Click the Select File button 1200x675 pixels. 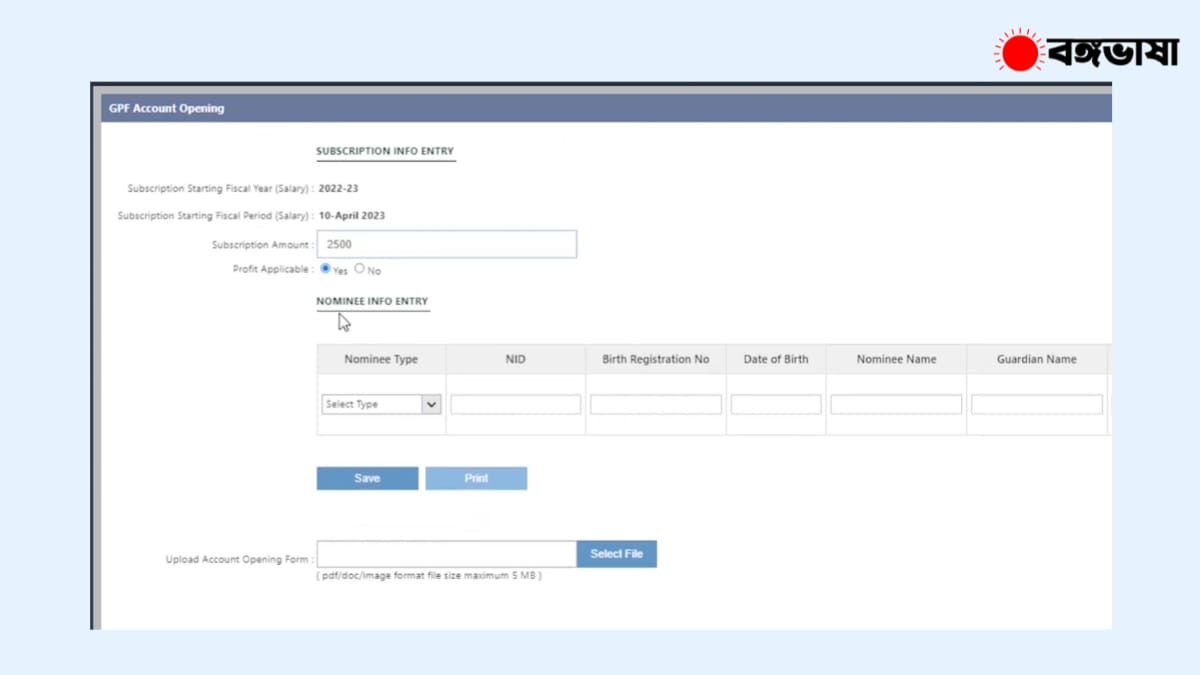click(x=616, y=554)
